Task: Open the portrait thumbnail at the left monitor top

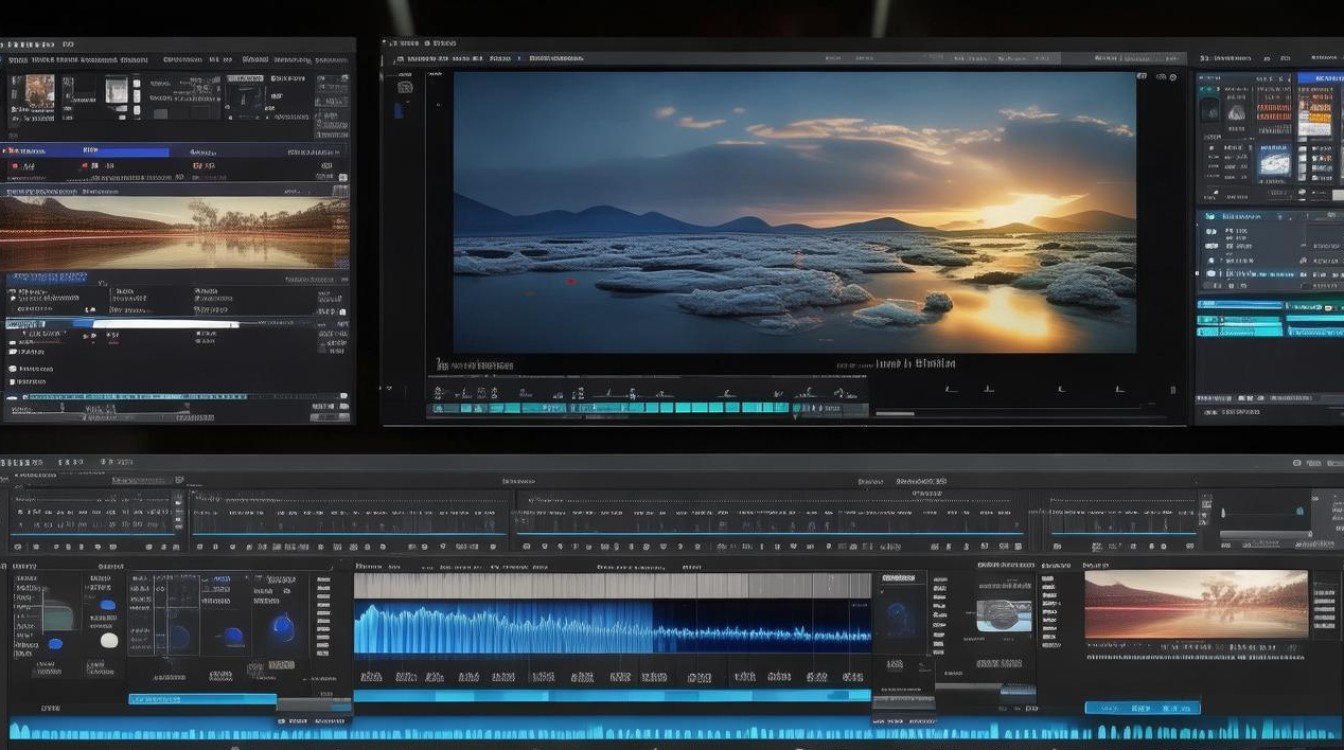Action: point(40,90)
